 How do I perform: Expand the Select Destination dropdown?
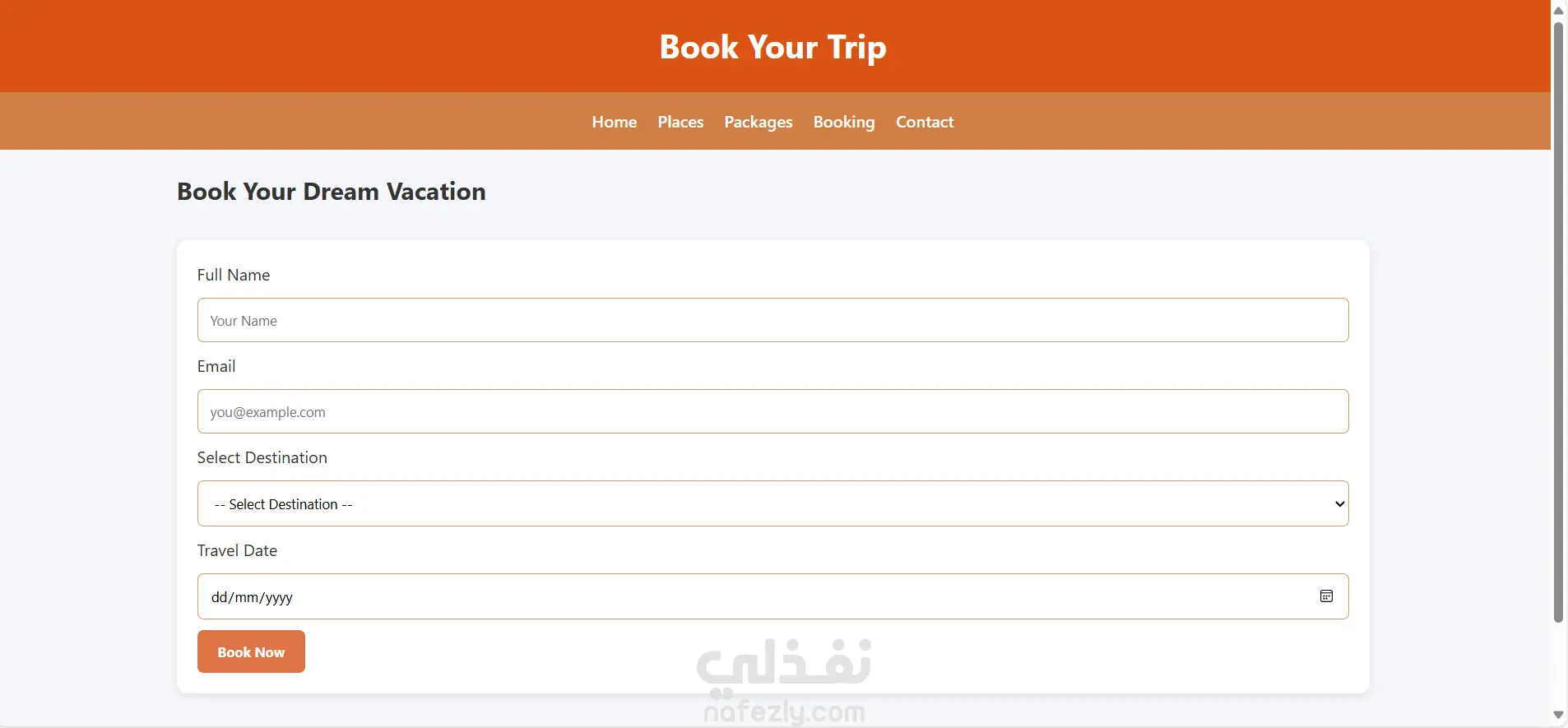(772, 503)
